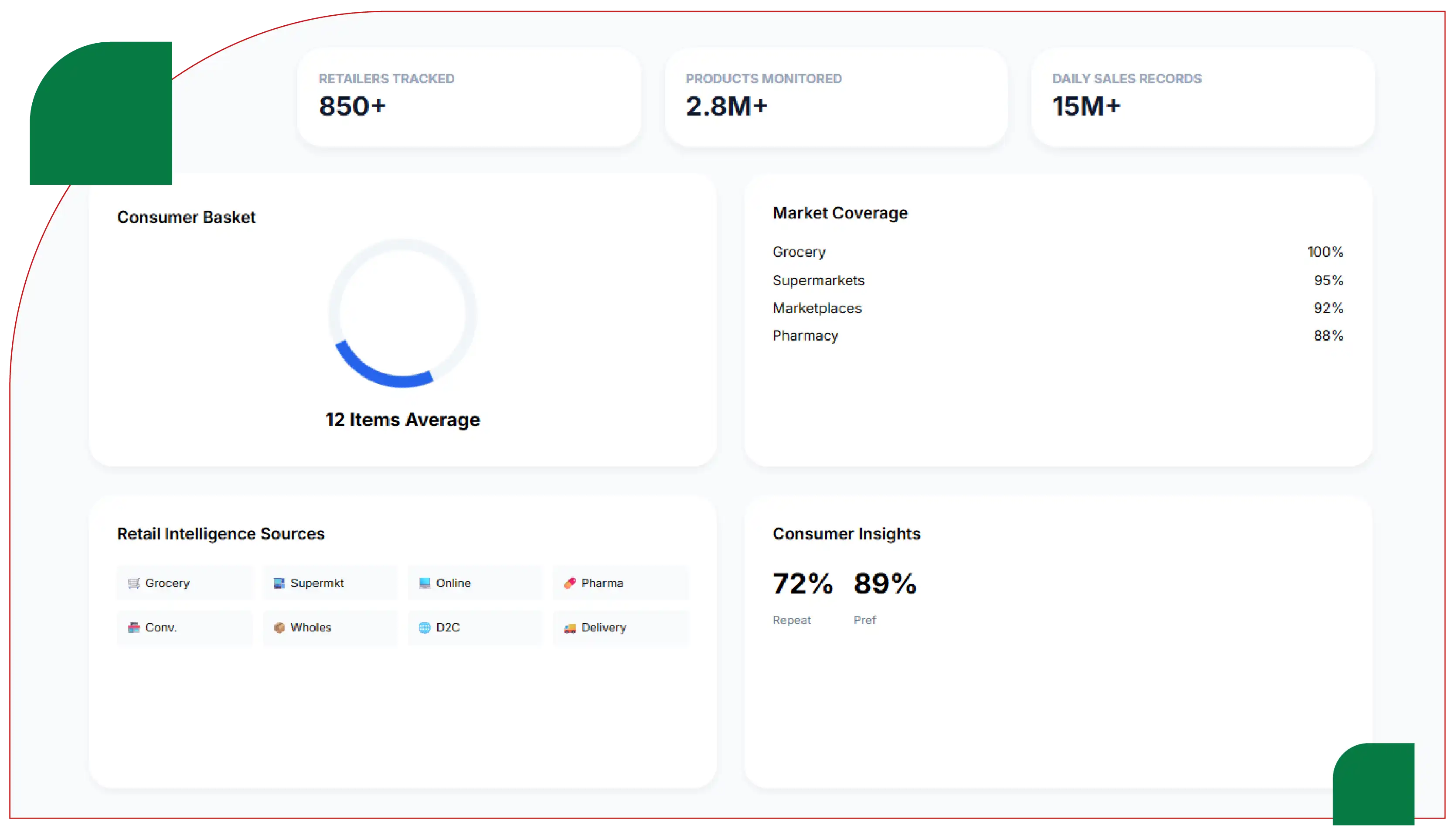Open the Products Monitored 2.8M+ card
The image size is (1456, 829).
click(x=836, y=97)
